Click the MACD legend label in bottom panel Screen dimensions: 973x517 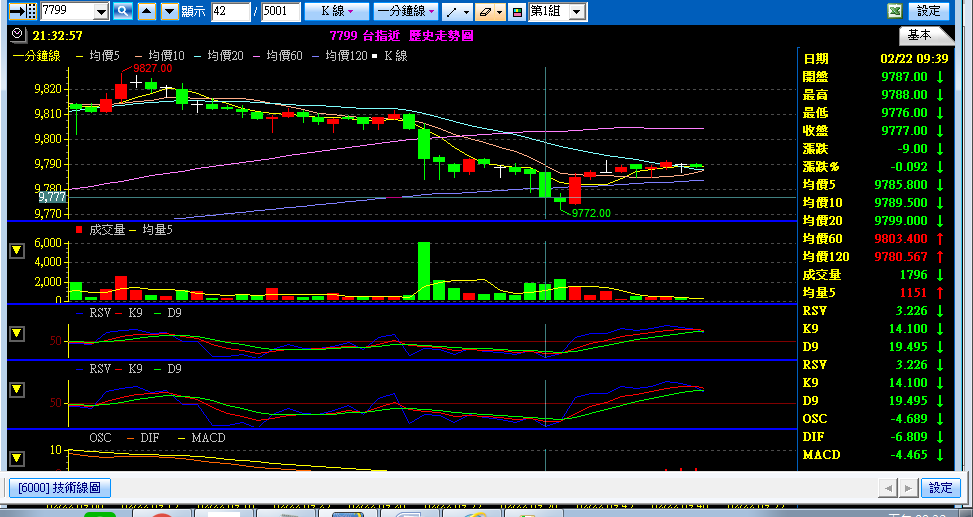tap(207, 438)
